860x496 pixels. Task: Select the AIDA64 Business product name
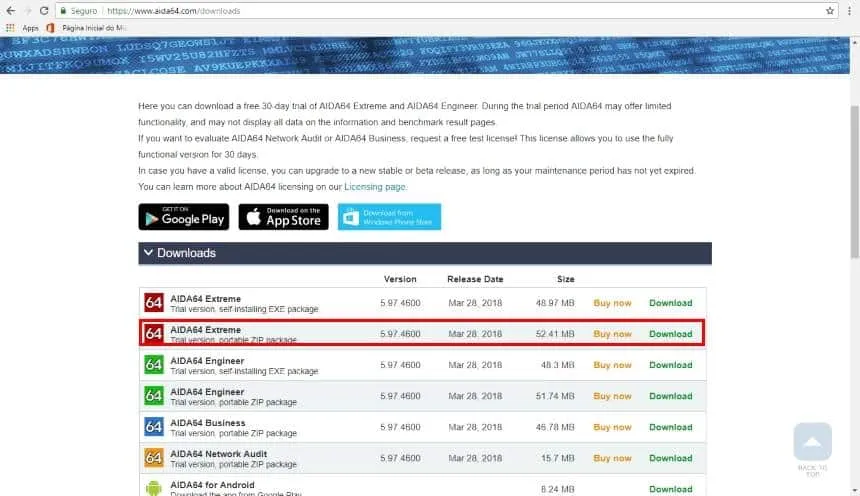coord(207,423)
